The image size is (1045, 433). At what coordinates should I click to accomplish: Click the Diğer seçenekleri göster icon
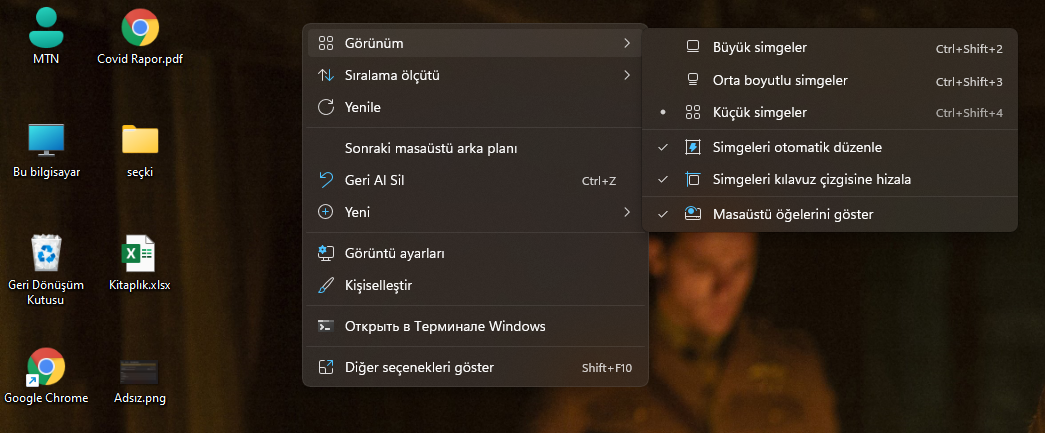pyautogui.click(x=325, y=367)
